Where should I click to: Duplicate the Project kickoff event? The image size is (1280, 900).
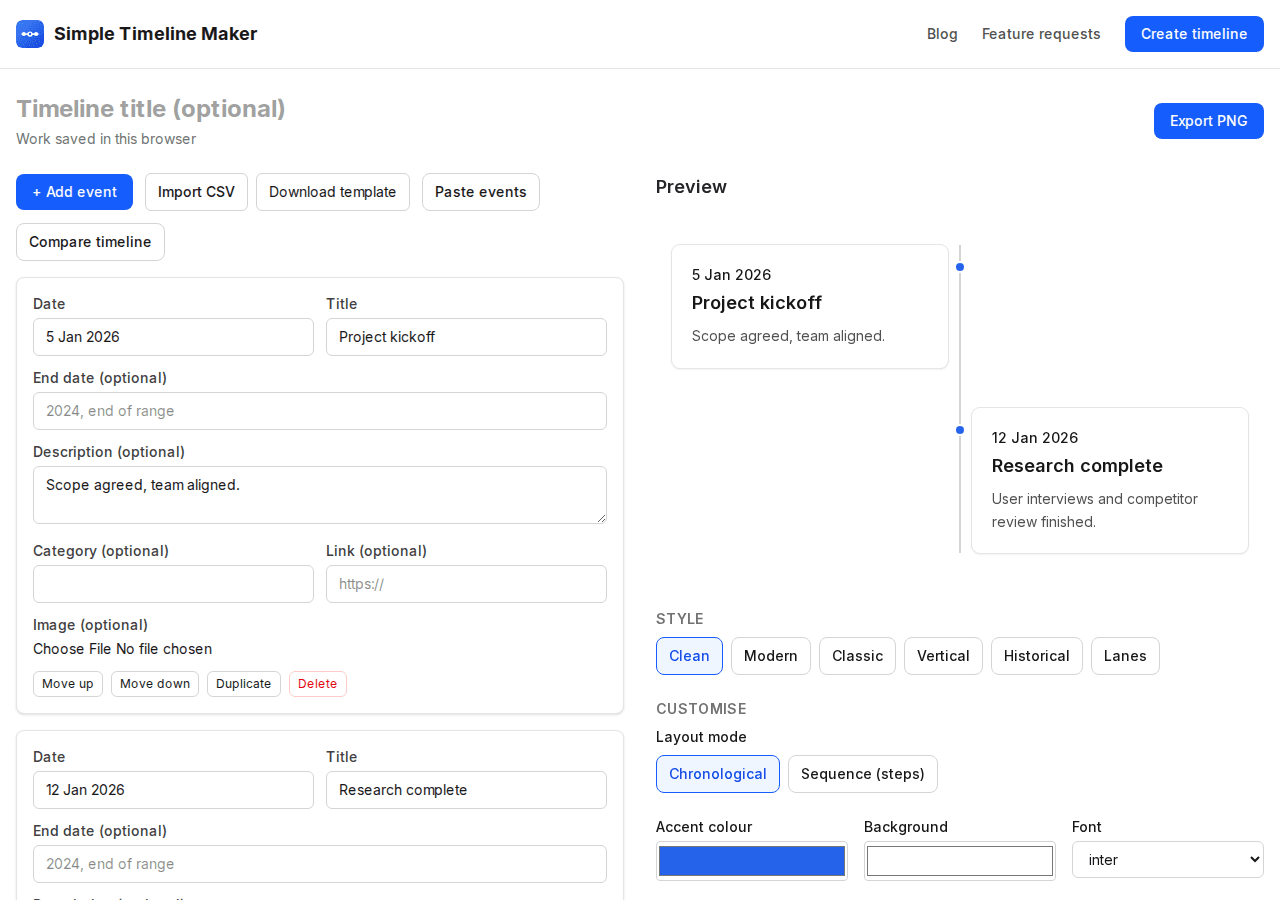pyautogui.click(x=244, y=684)
